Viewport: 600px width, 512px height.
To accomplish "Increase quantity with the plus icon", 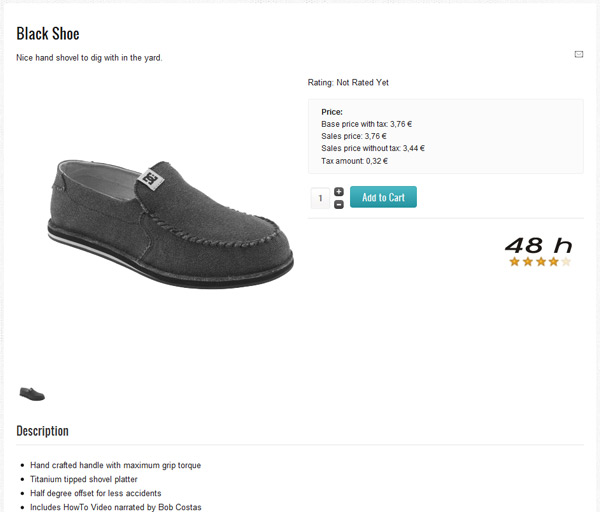I will click(x=339, y=192).
